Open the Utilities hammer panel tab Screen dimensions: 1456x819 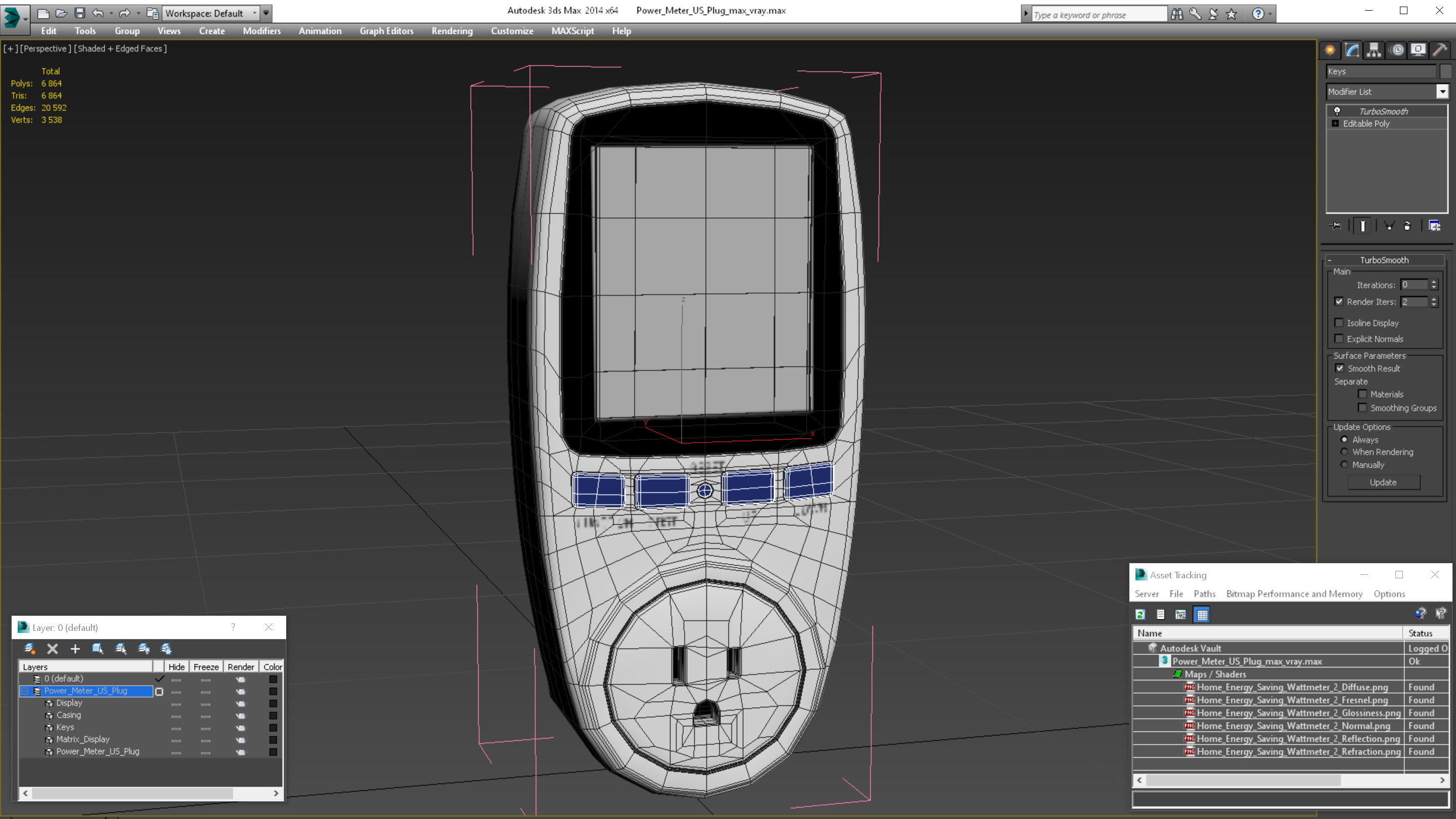click(1440, 51)
